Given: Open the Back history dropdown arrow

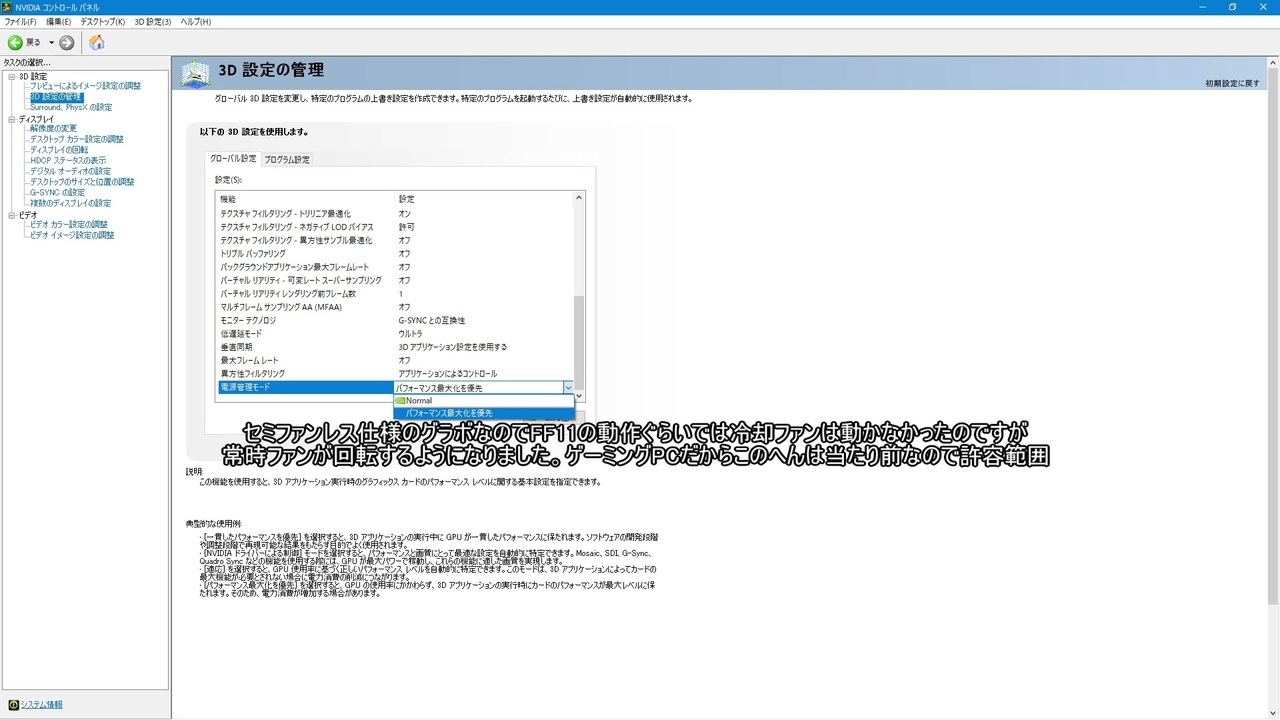Looking at the screenshot, I should pos(51,42).
